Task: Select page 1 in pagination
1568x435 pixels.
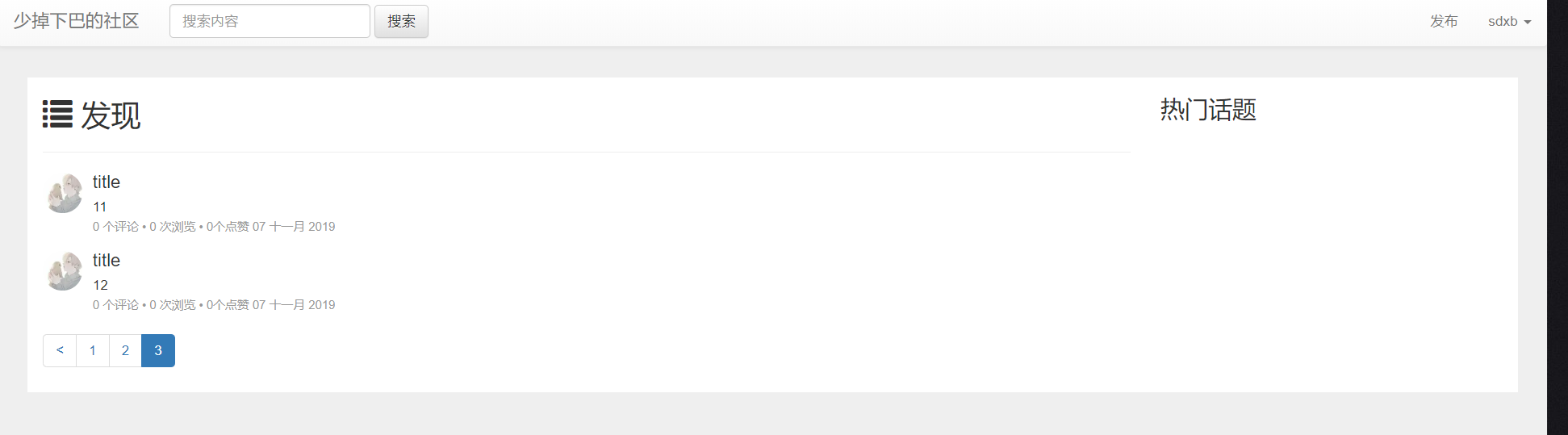Action: (93, 350)
